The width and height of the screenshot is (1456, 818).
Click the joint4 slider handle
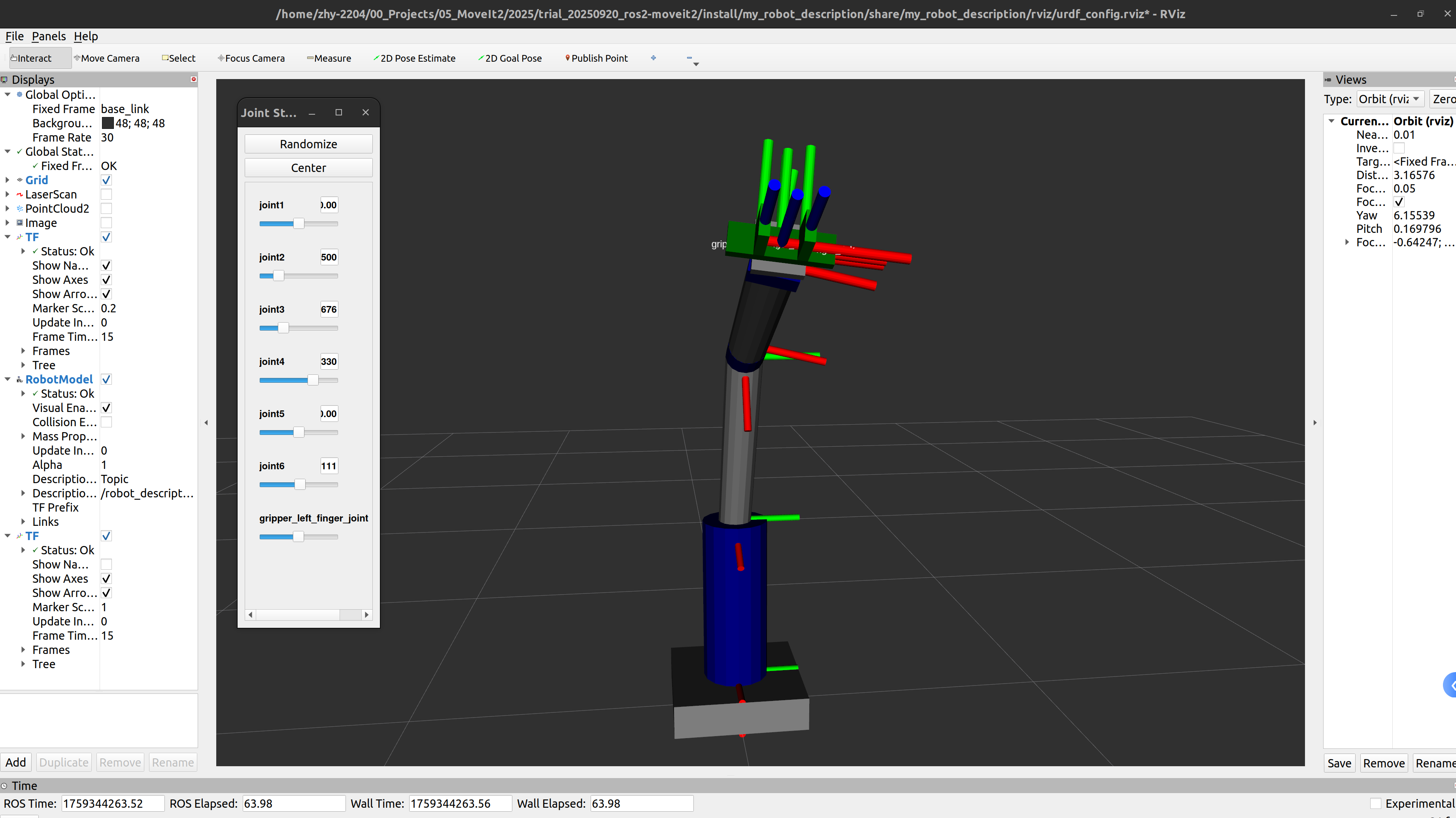tap(313, 380)
